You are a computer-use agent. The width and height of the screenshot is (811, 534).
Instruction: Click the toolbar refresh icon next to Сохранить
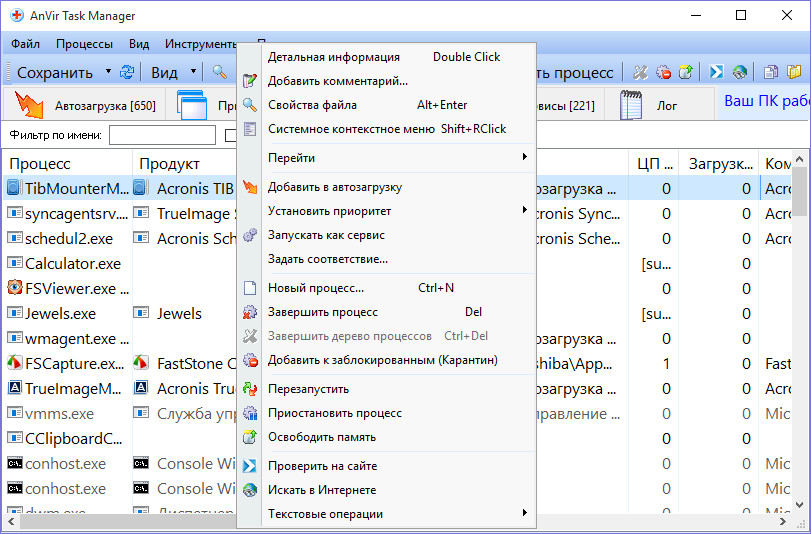[127, 72]
